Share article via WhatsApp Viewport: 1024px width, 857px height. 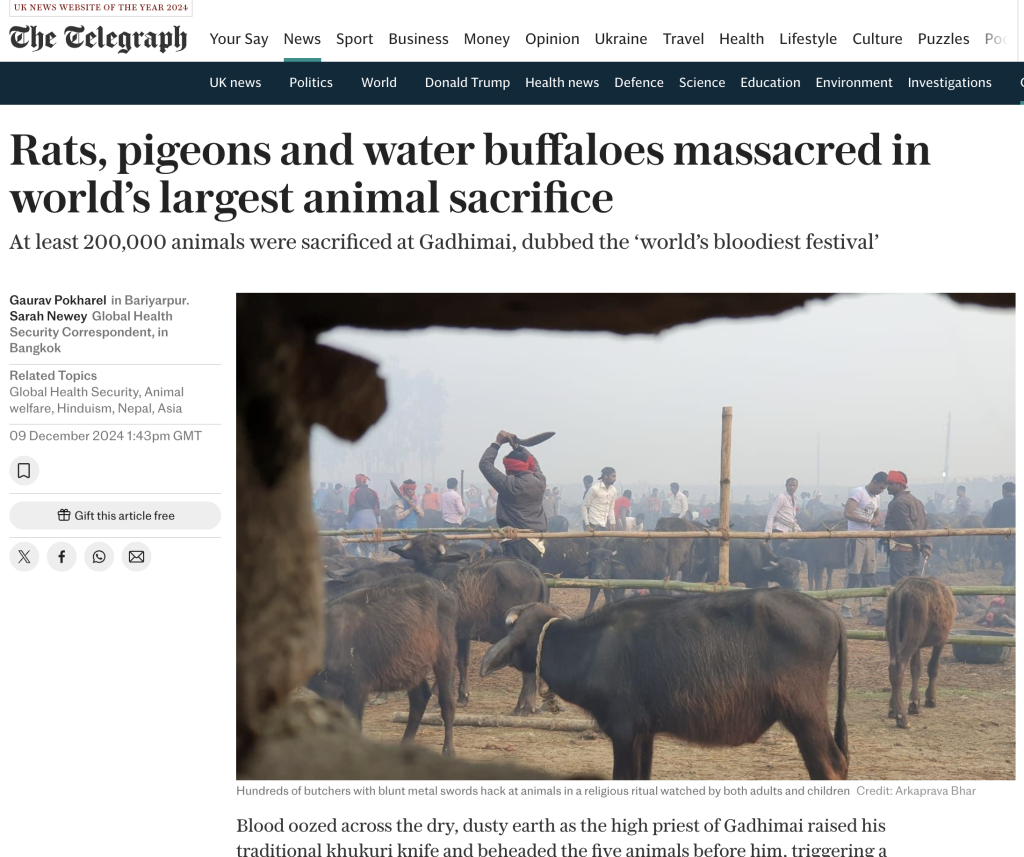click(99, 557)
